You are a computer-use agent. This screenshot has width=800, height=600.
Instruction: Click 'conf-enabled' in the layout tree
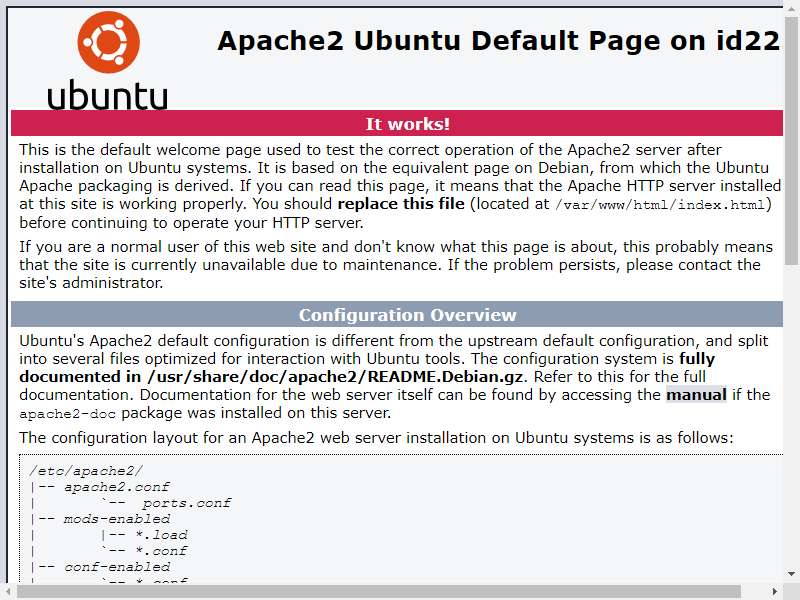coord(117,567)
